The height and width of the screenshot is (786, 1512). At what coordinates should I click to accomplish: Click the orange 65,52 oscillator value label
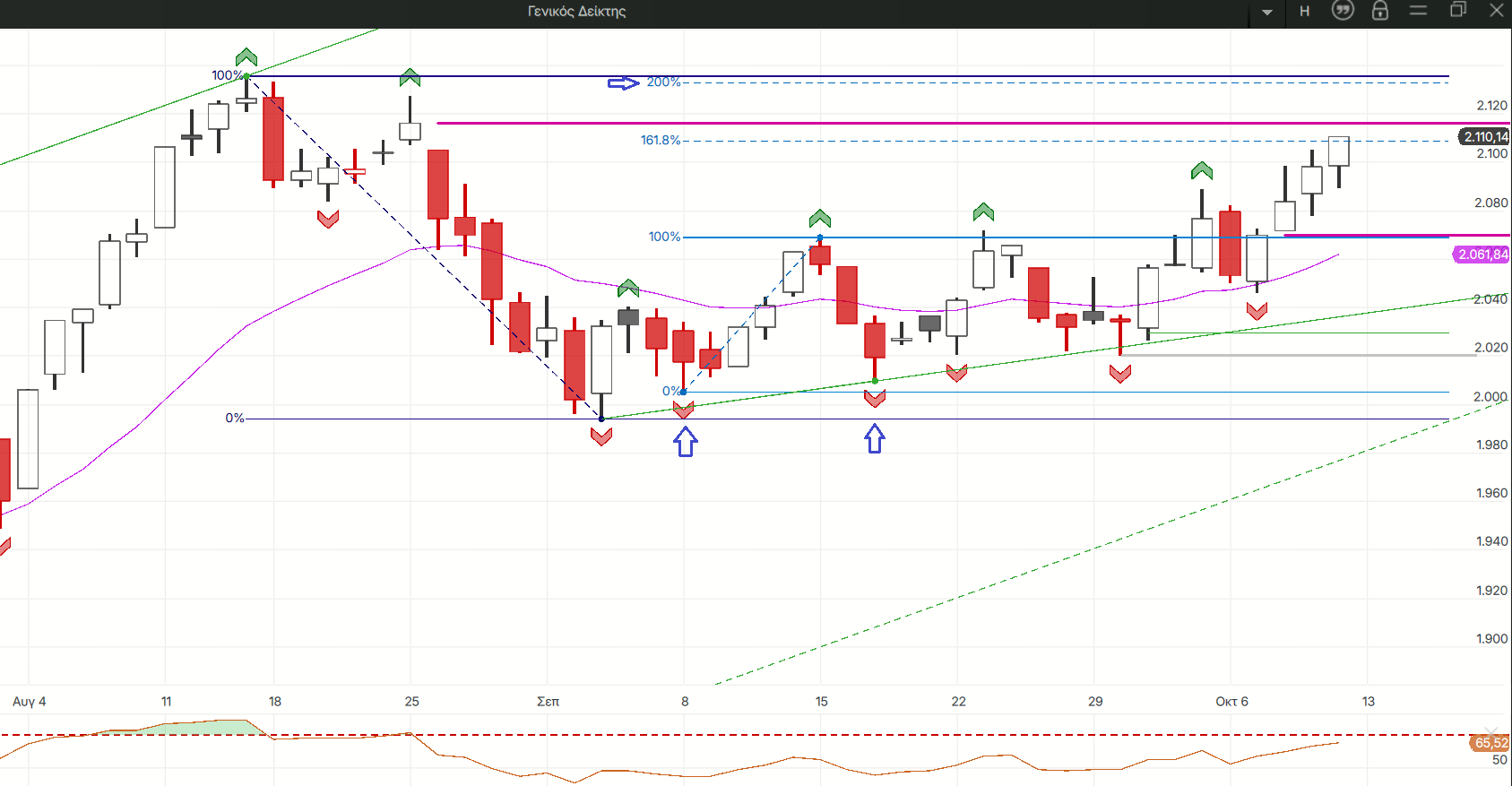tap(1490, 743)
